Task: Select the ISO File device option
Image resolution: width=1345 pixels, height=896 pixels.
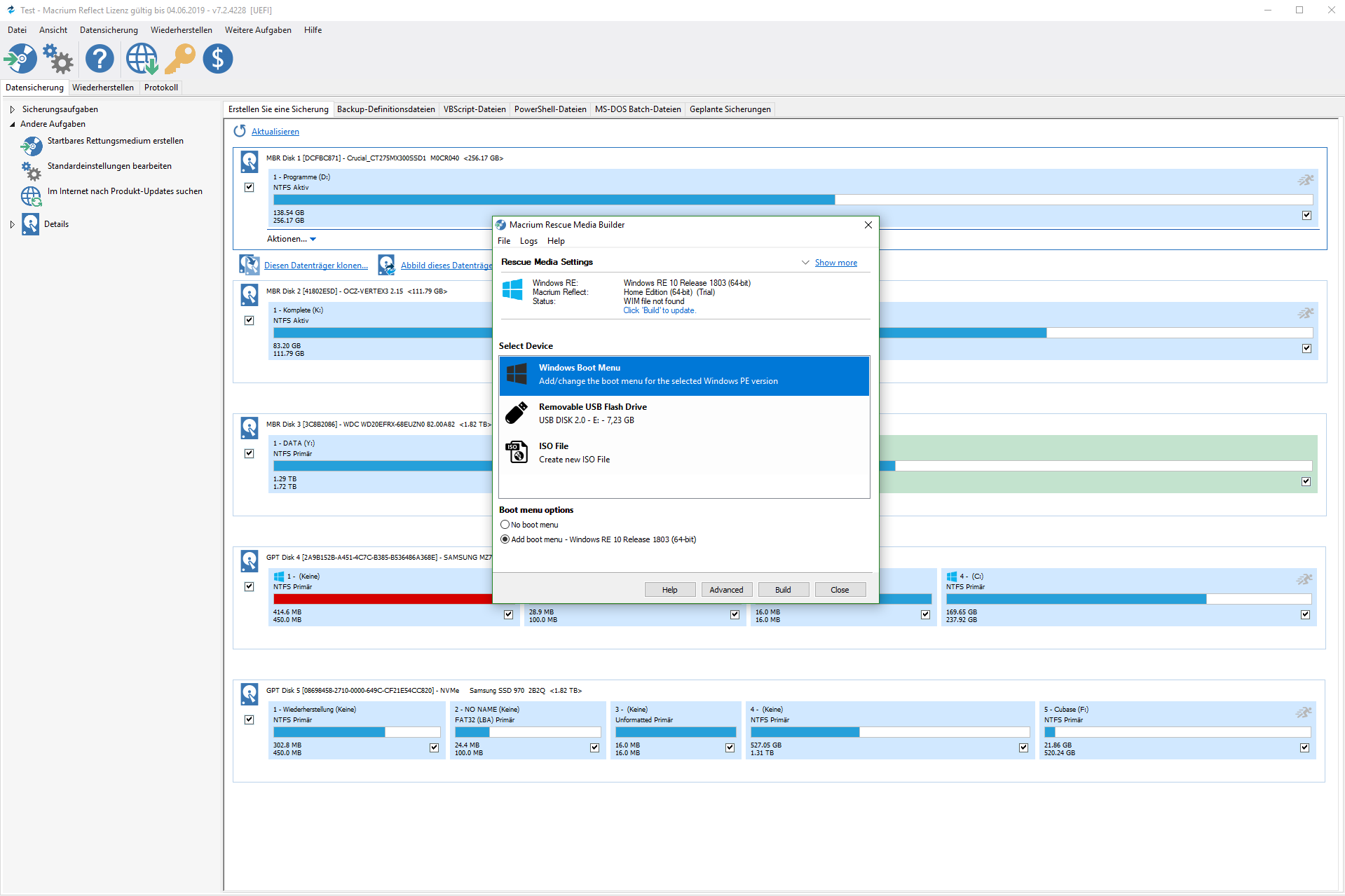Action: tap(683, 453)
